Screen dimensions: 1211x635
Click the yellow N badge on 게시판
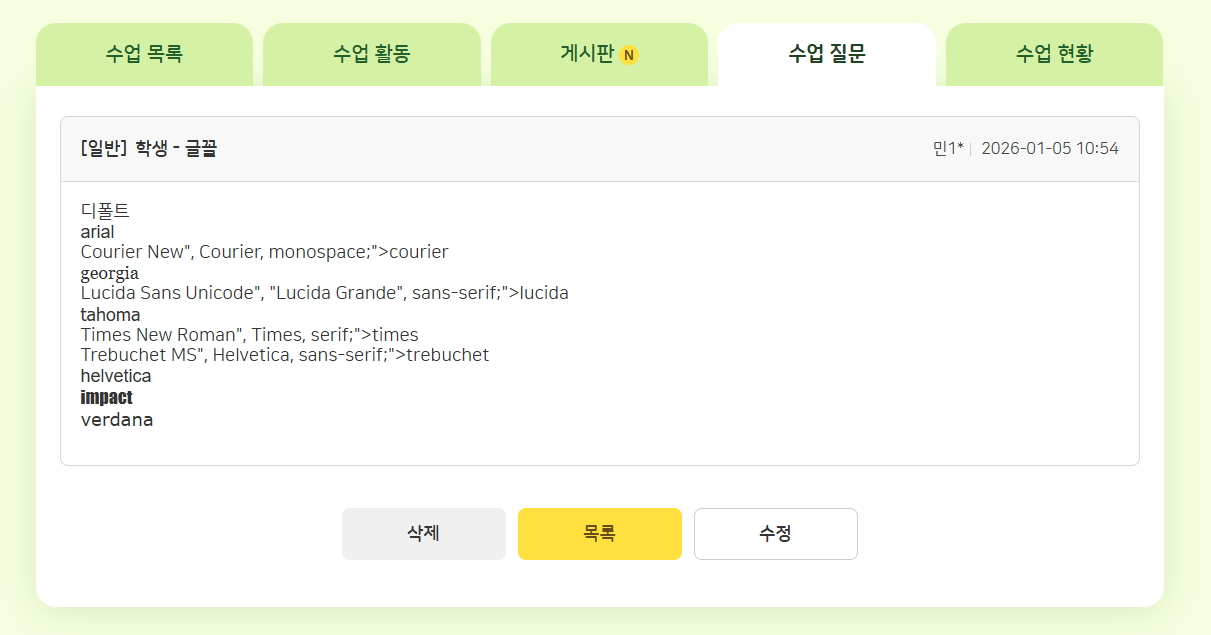coord(629,55)
